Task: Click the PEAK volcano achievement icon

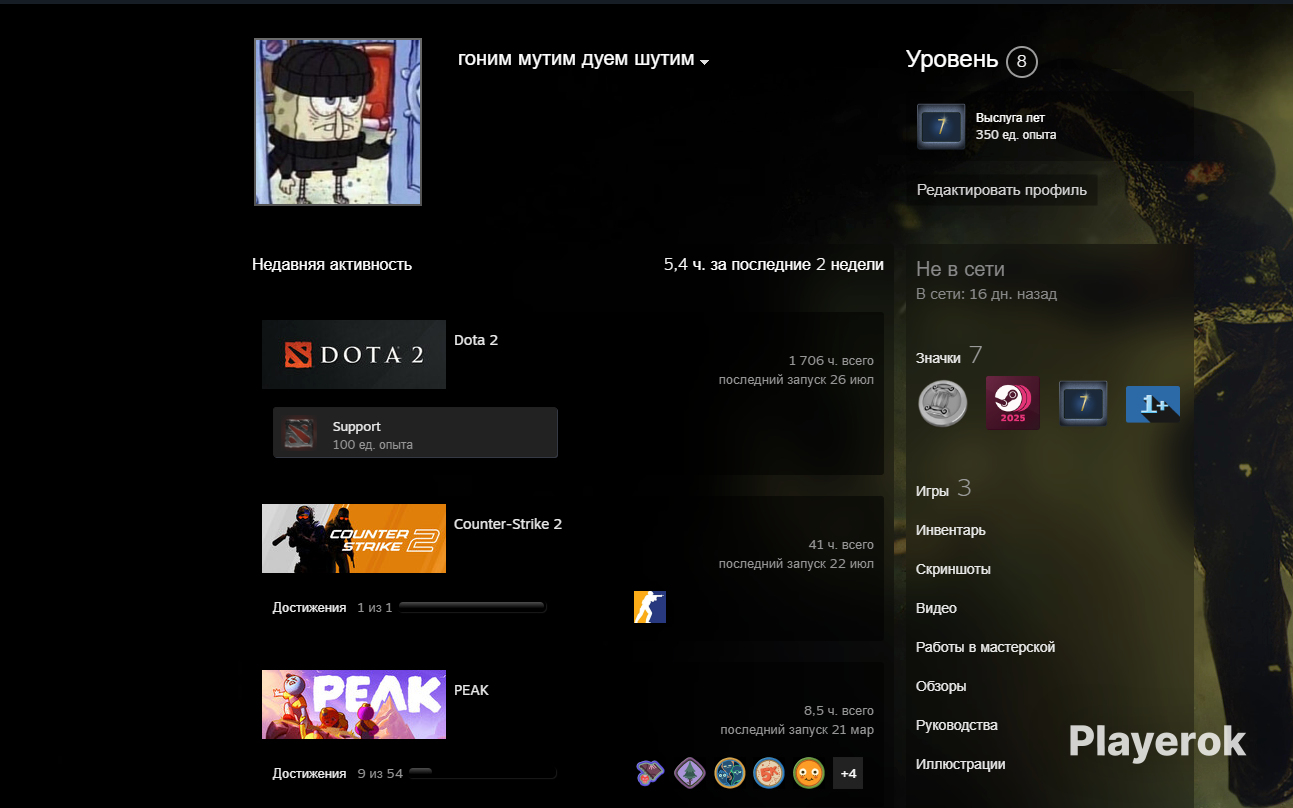Action: [x=650, y=773]
